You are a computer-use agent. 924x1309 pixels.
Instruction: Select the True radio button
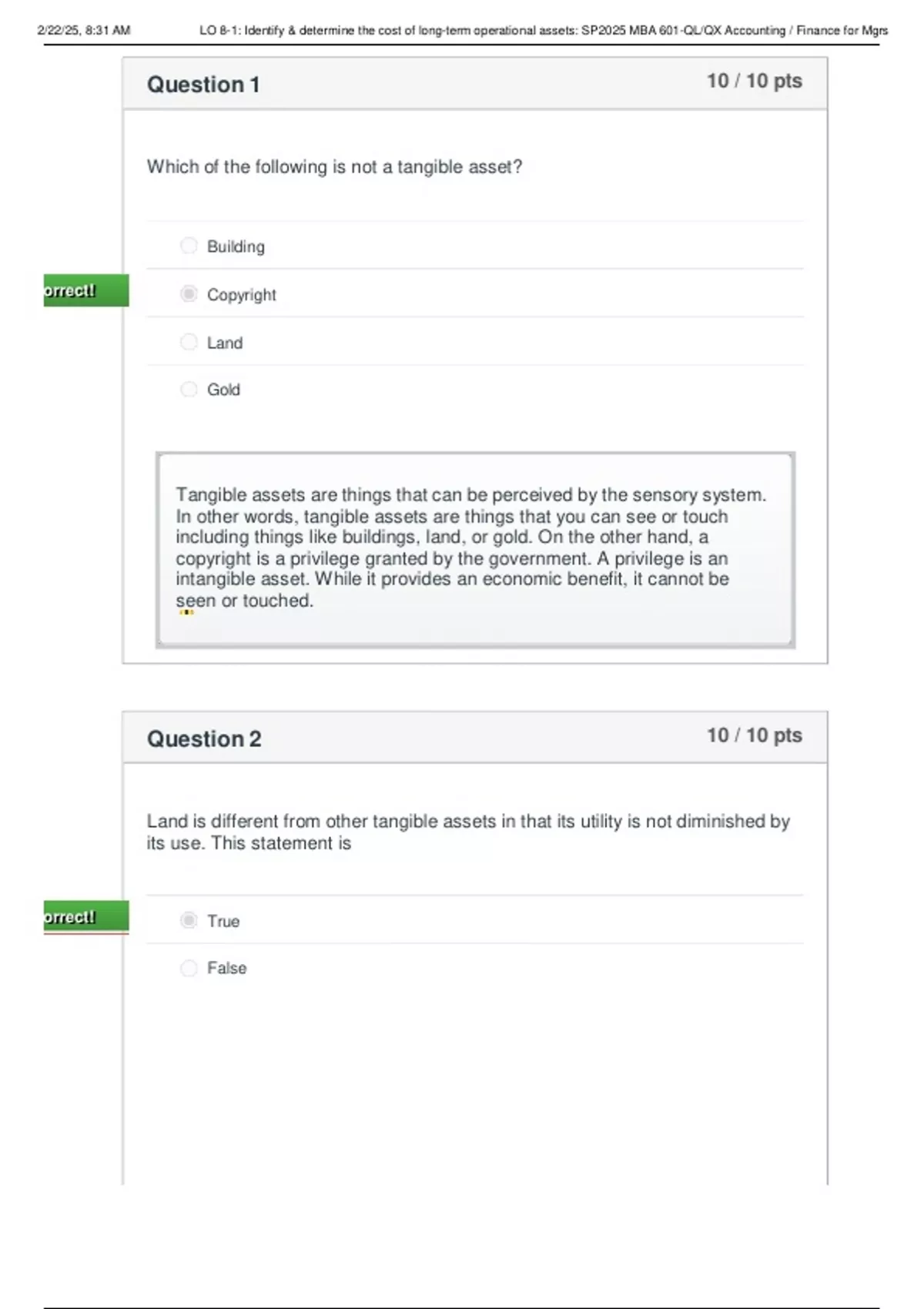coord(189,920)
